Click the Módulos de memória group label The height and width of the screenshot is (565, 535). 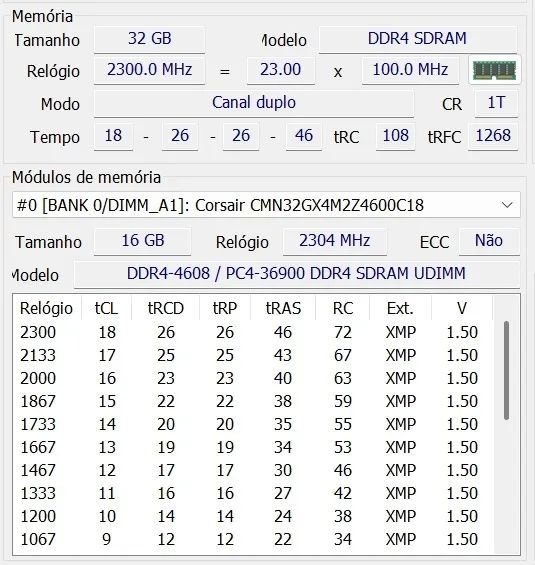pos(86,178)
